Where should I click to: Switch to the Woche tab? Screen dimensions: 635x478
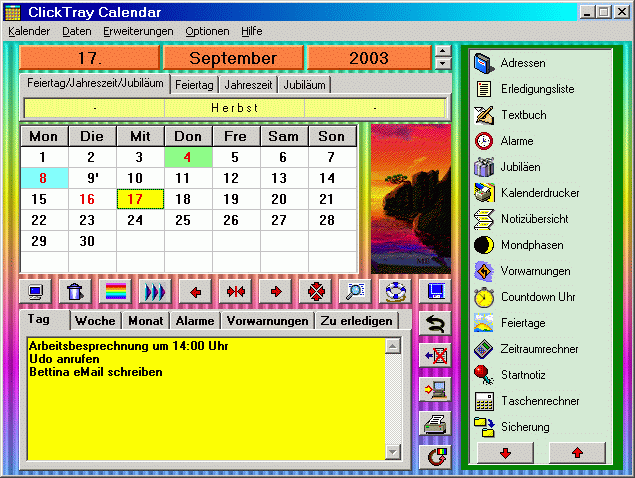click(95, 321)
